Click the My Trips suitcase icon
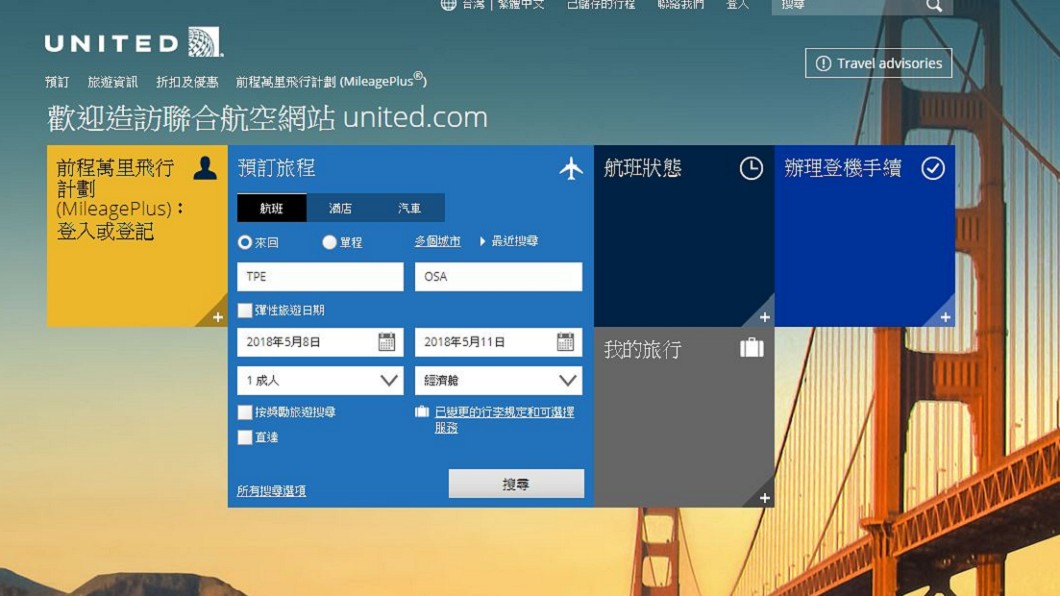Image resolution: width=1060 pixels, height=596 pixels. coord(751,348)
